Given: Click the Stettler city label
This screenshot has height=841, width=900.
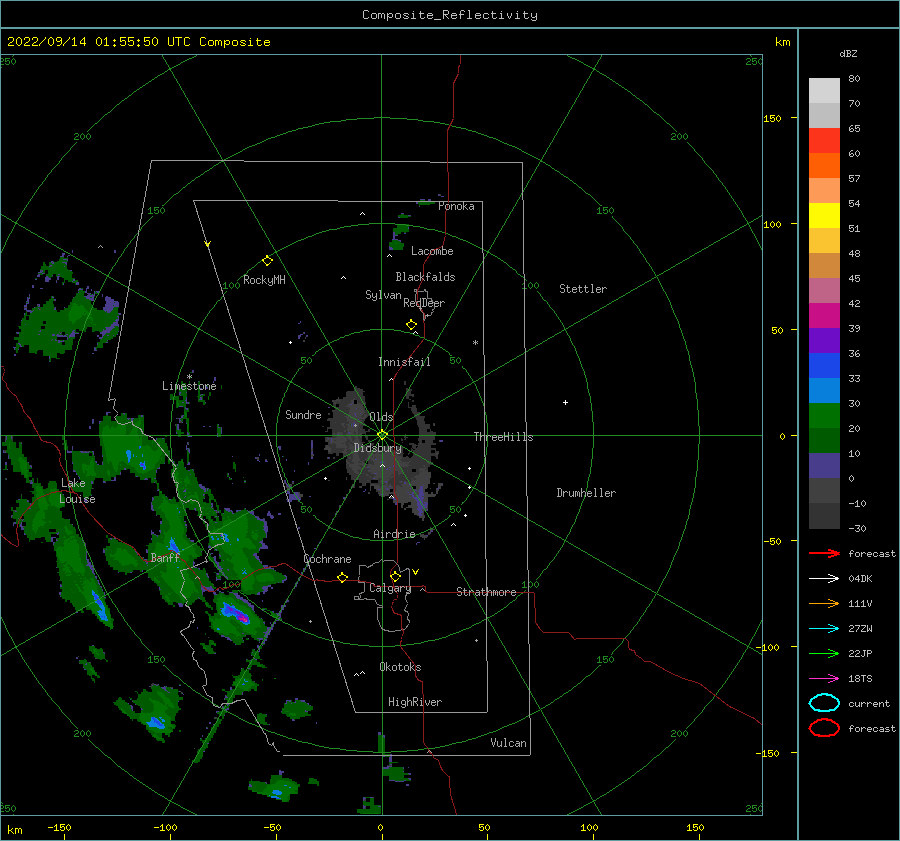Looking at the screenshot, I should (583, 289).
